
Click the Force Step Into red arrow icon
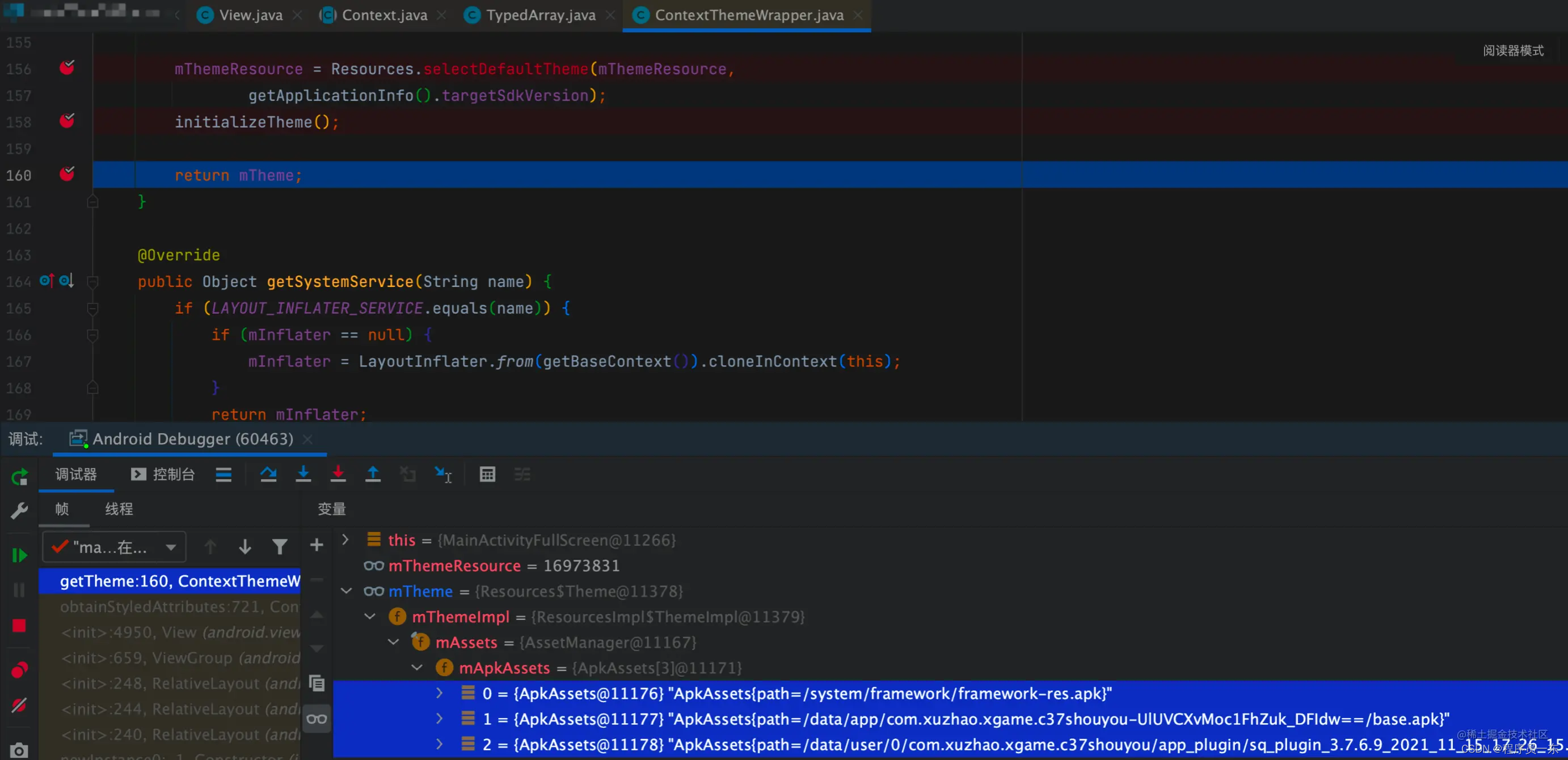coord(338,474)
